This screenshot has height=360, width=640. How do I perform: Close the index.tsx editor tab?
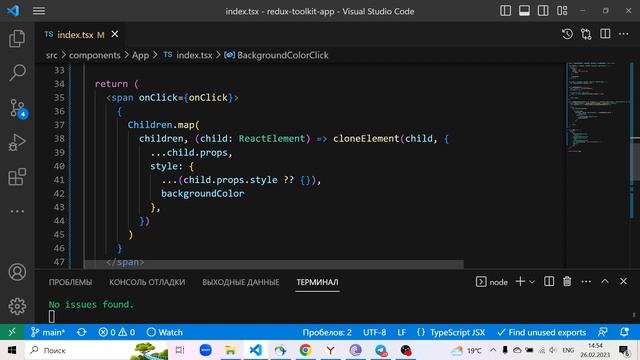click(x=115, y=34)
